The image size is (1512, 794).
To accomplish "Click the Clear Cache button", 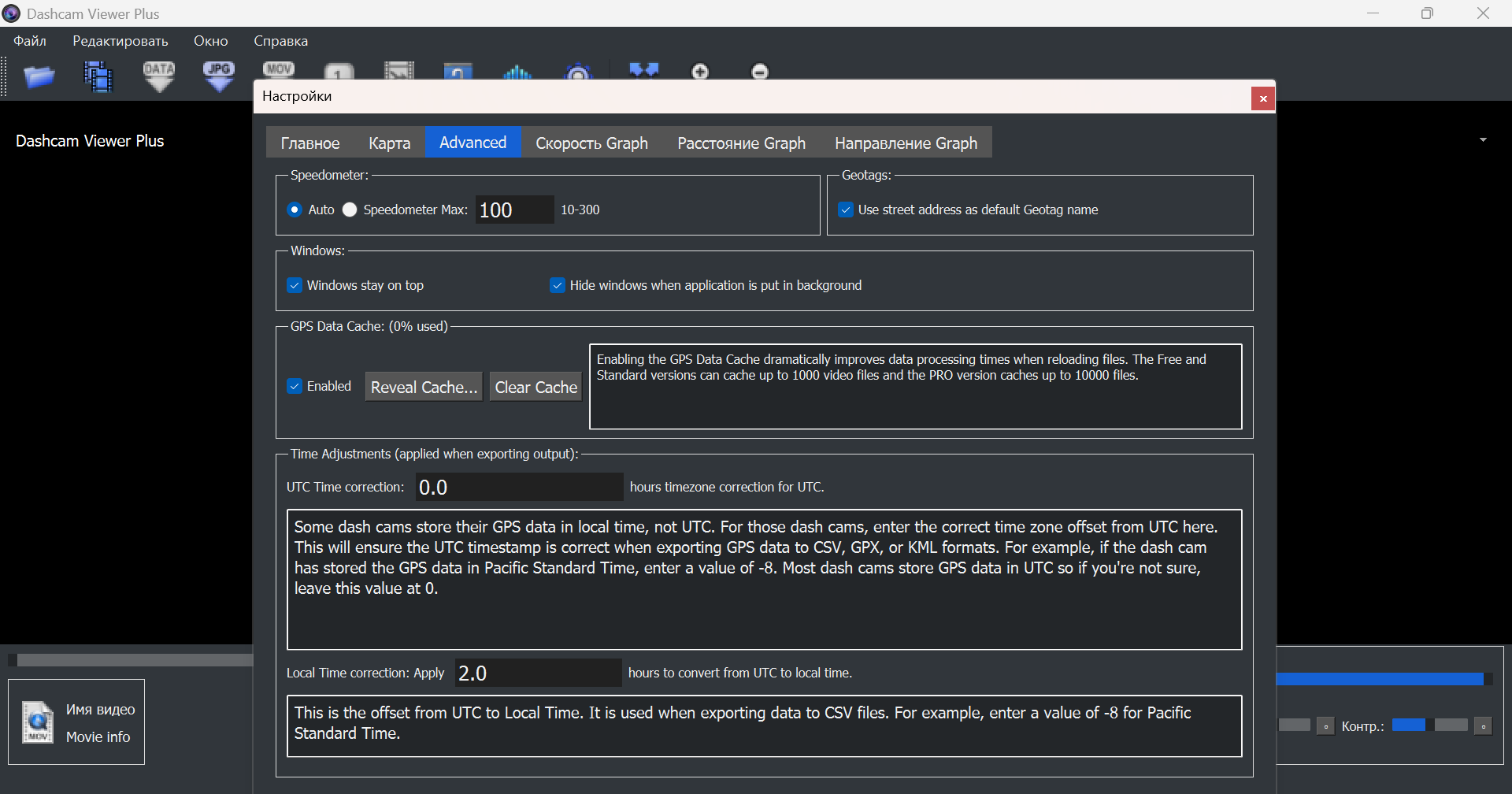I will (x=536, y=387).
